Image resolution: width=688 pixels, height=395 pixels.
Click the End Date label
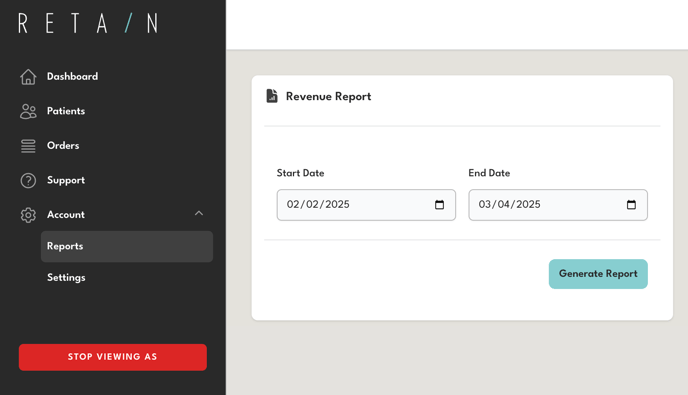pyautogui.click(x=489, y=173)
